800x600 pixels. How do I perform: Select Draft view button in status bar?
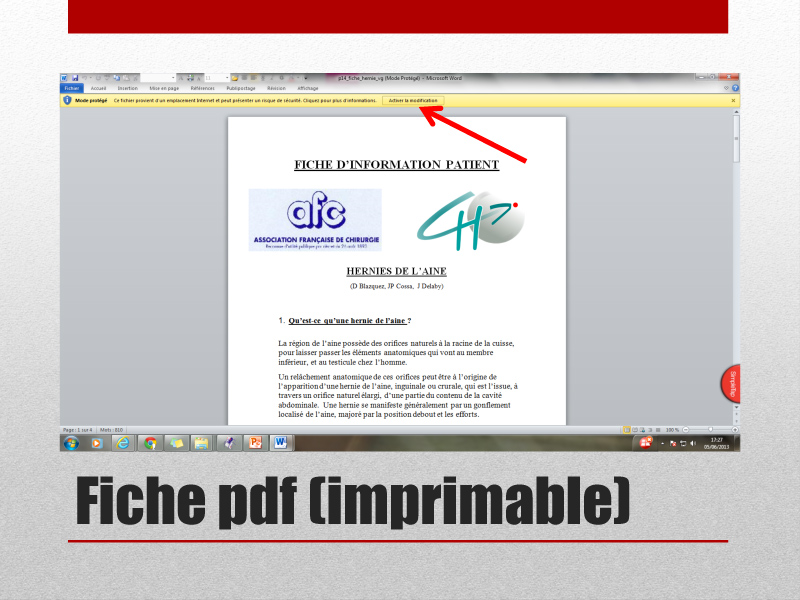coord(658,430)
